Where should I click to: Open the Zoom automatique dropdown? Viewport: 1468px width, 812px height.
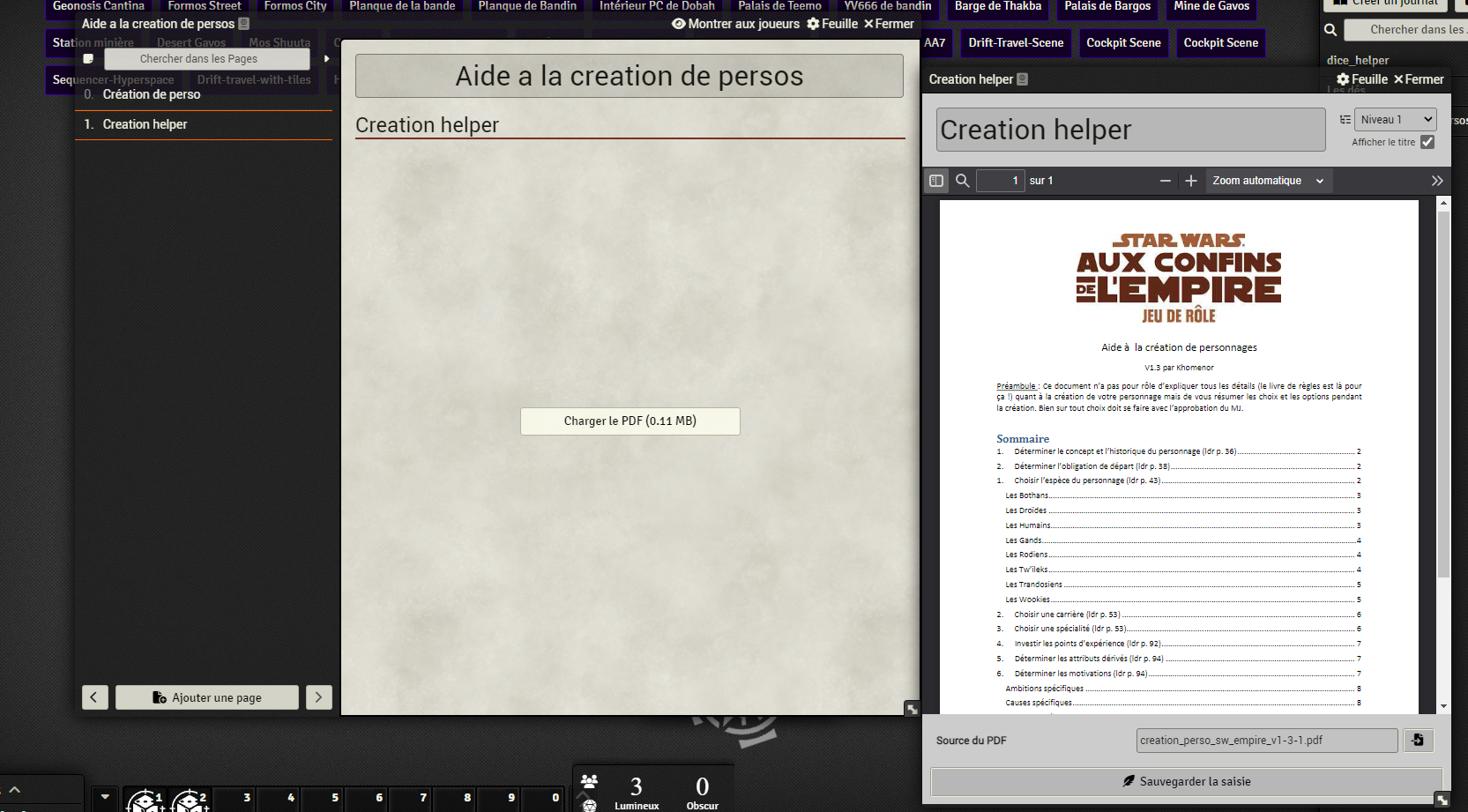tap(1269, 181)
